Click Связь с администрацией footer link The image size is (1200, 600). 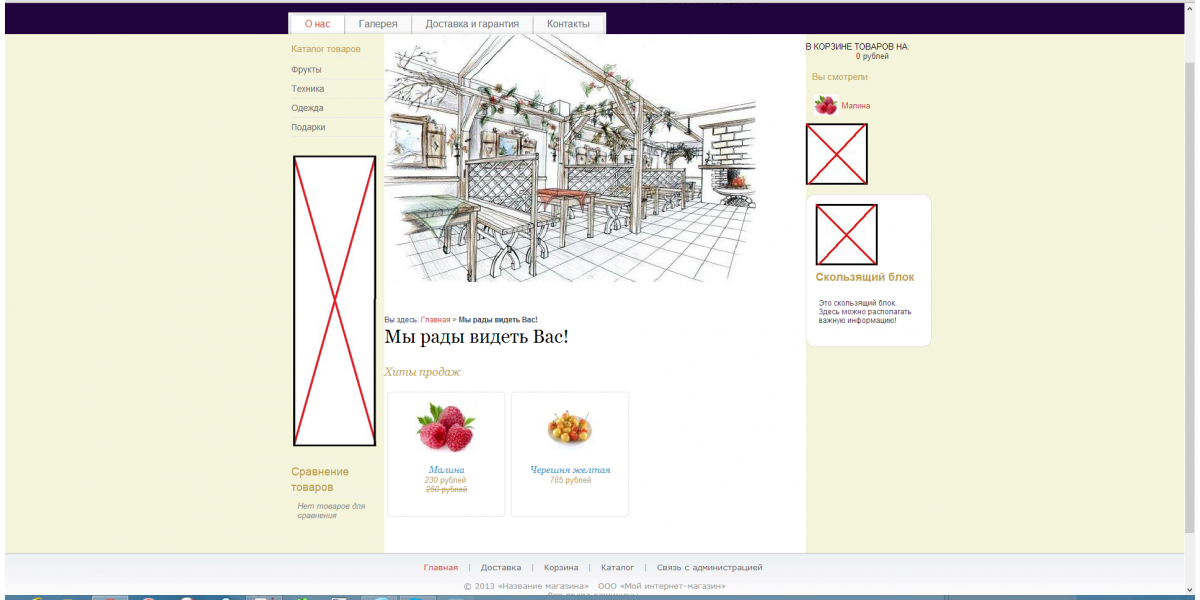(709, 568)
